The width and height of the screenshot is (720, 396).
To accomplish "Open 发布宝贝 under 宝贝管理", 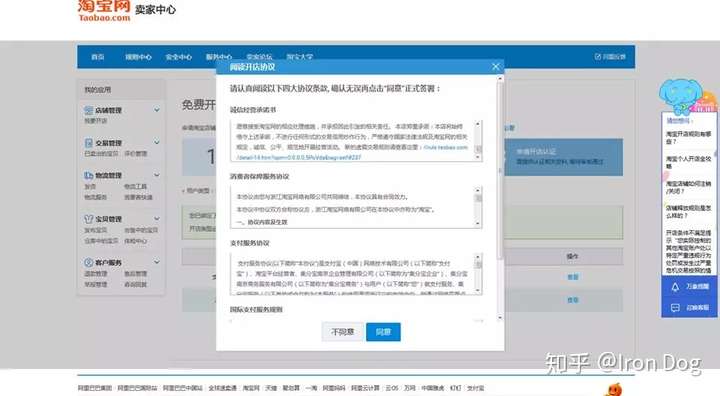I will (96, 230).
